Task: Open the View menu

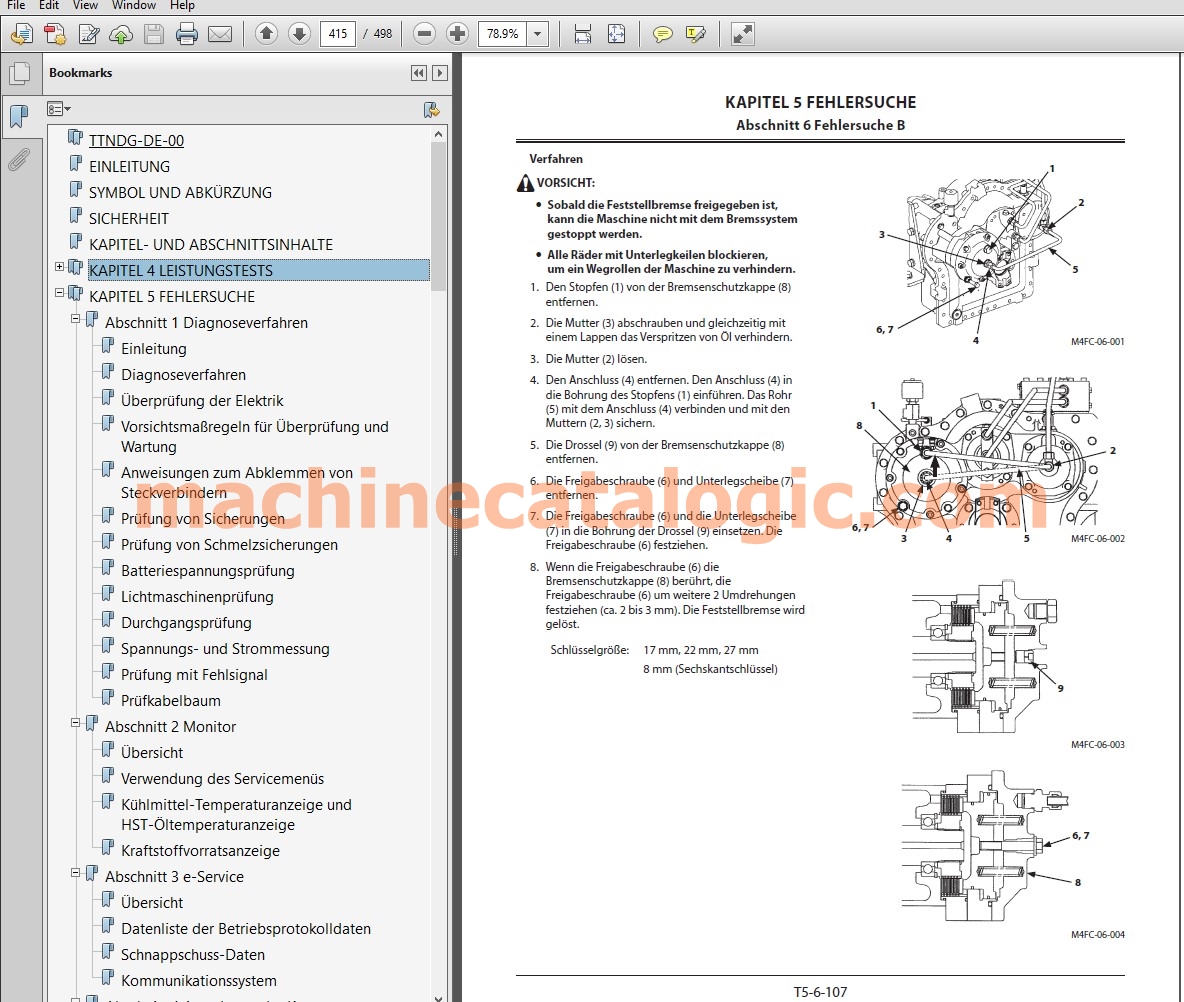Action: click(85, 5)
